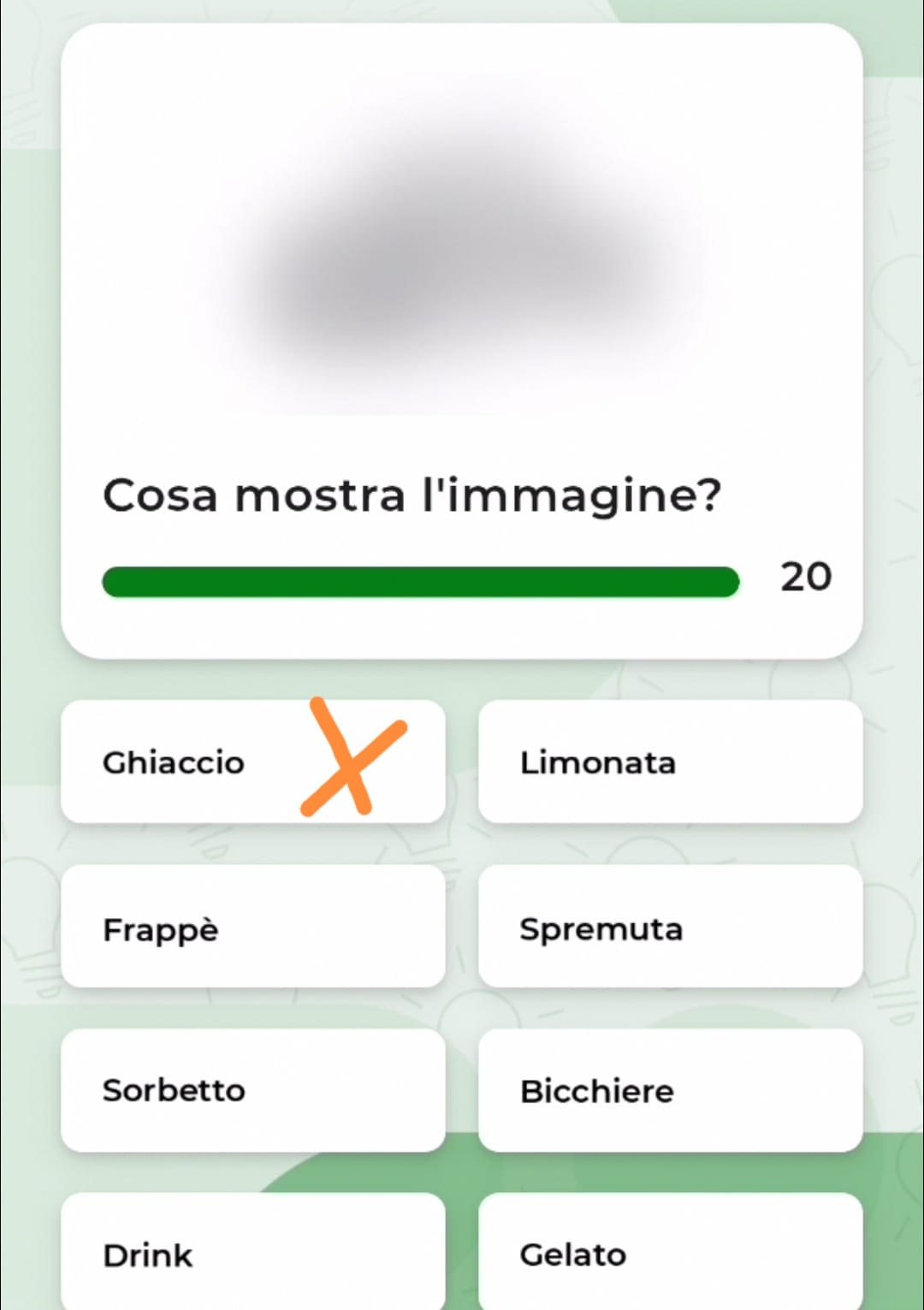The width and height of the screenshot is (924, 1310).
Task: Answer with the "Gelato" option
Action: pyautogui.click(x=670, y=1254)
